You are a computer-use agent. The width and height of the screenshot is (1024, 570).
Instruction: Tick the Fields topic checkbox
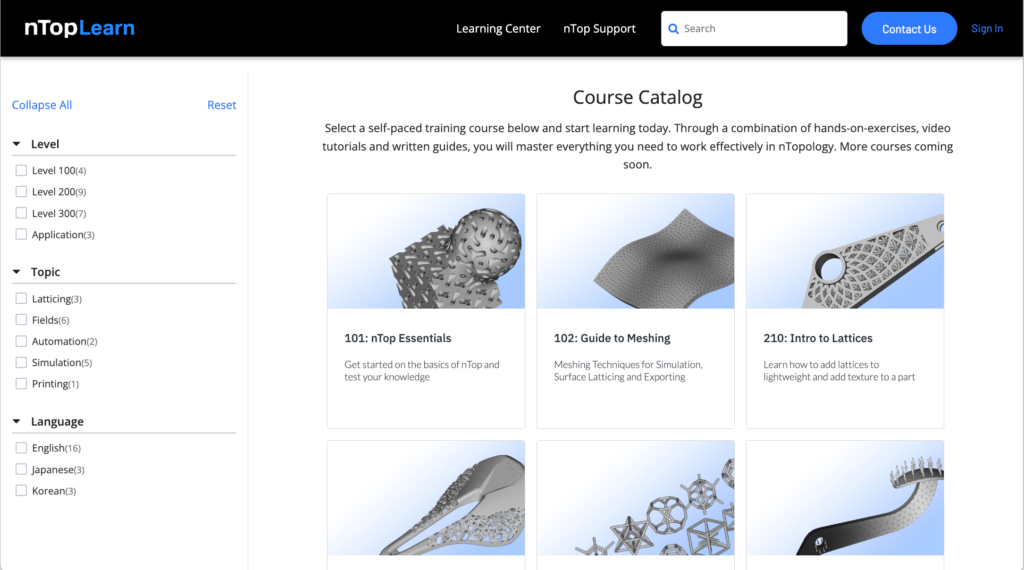21,320
